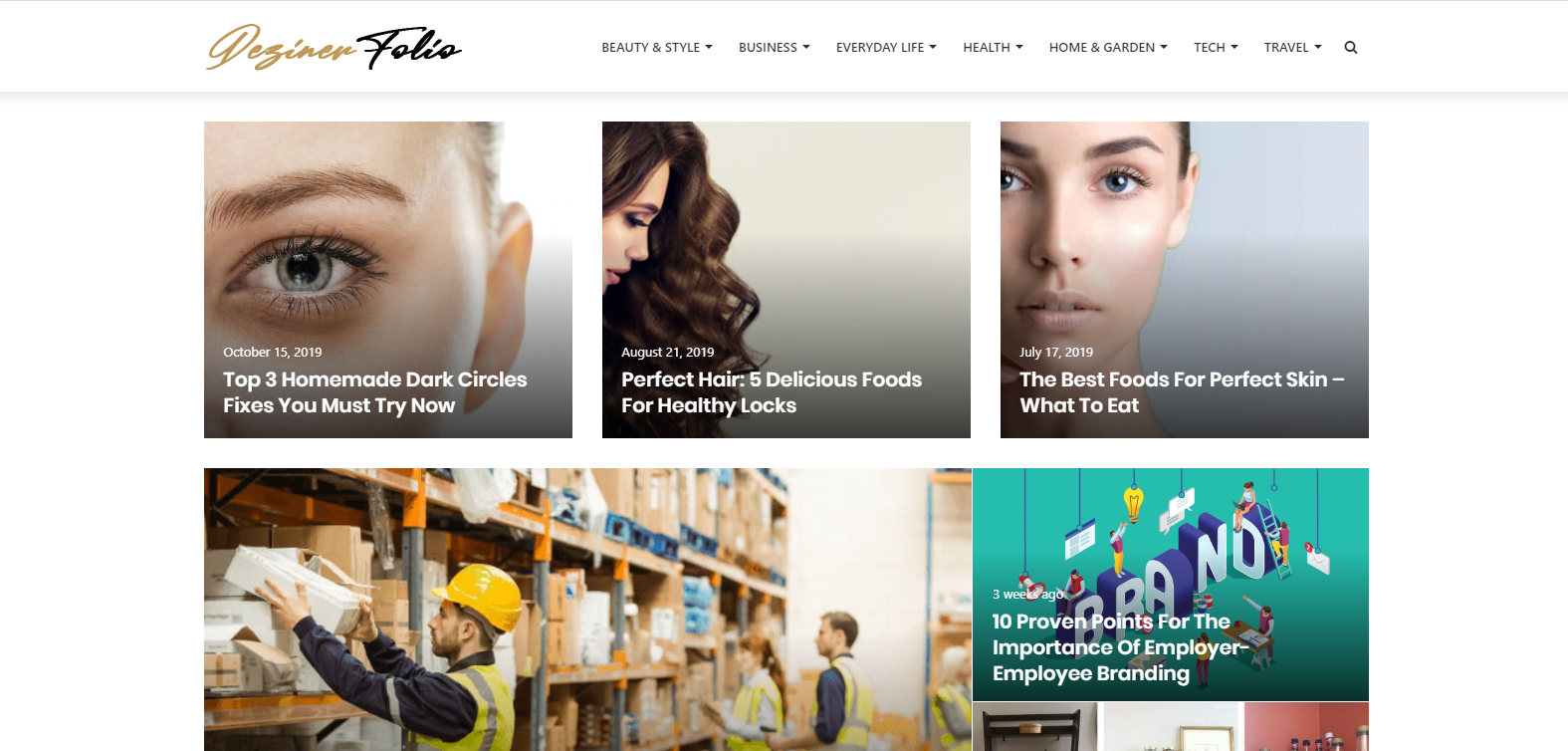
Task: Open the Health menu item
Action: [x=993, y=47]
